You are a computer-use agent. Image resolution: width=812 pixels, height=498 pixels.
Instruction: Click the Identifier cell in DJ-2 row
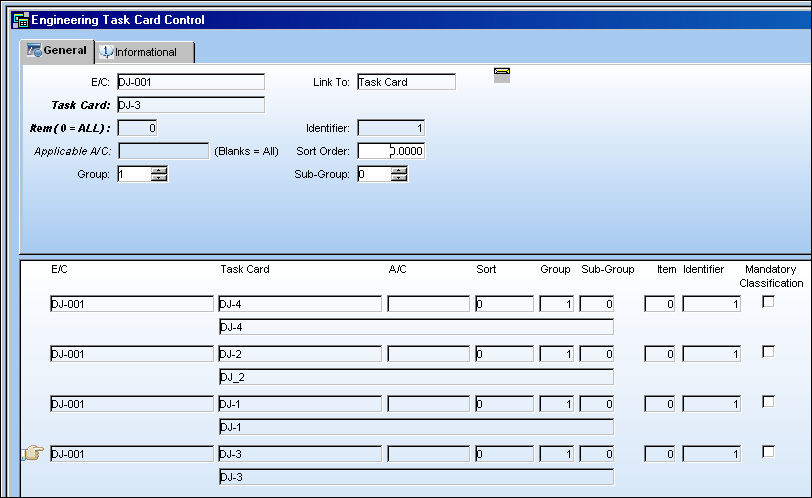coord(712,354)
